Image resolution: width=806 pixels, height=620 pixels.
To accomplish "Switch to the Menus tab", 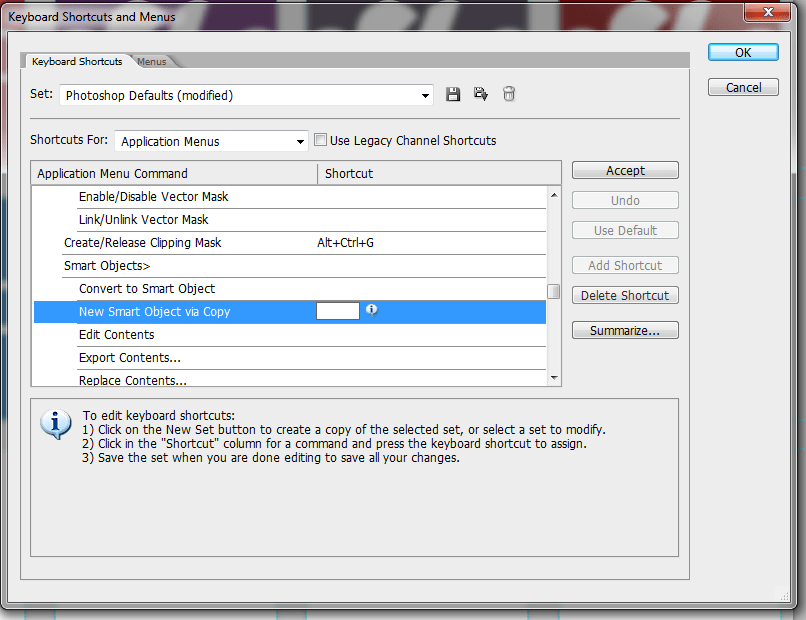I will point(152,60).
